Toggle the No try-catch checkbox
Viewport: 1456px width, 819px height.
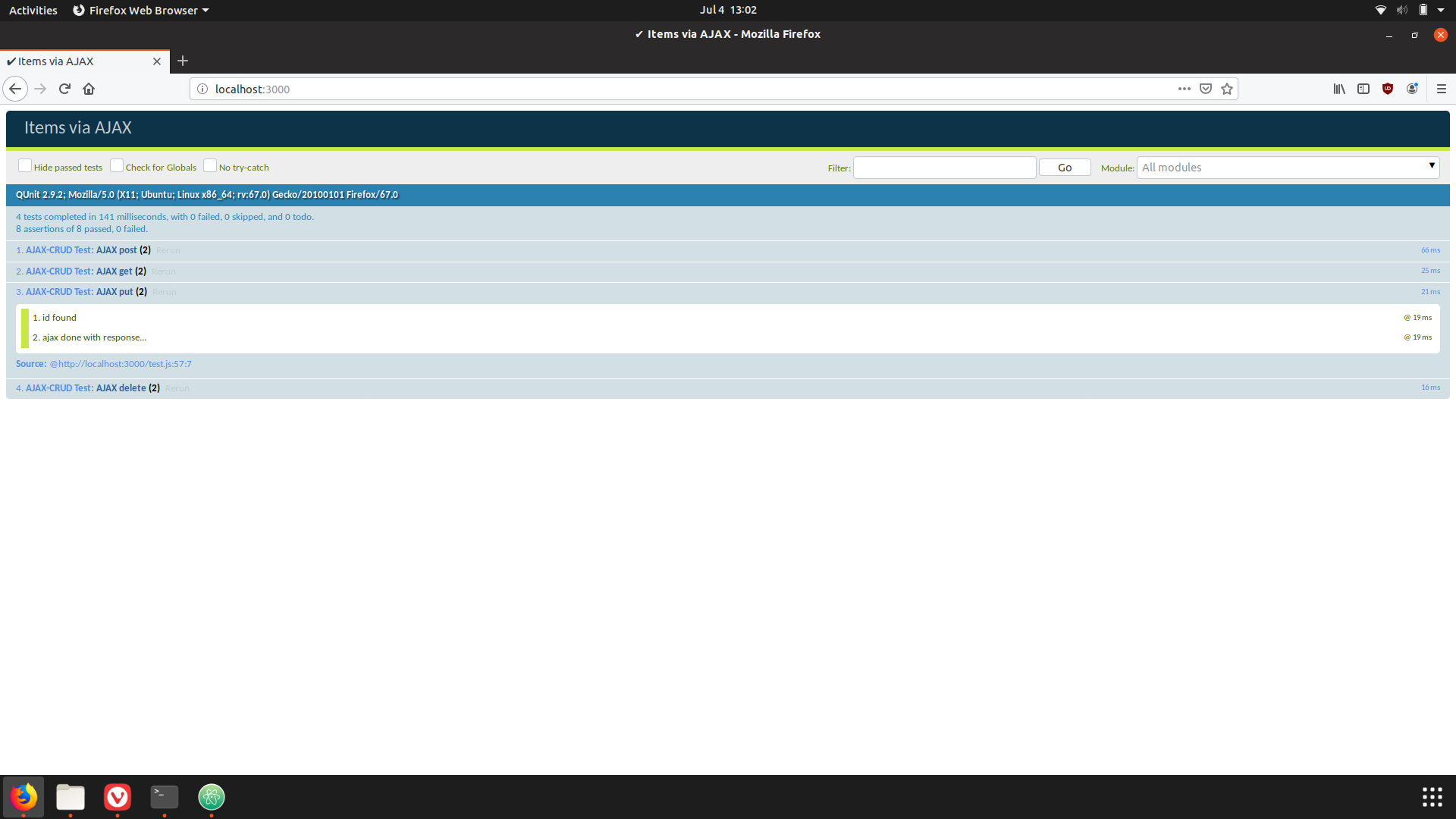pyautogui.click(x=210, y=166)
